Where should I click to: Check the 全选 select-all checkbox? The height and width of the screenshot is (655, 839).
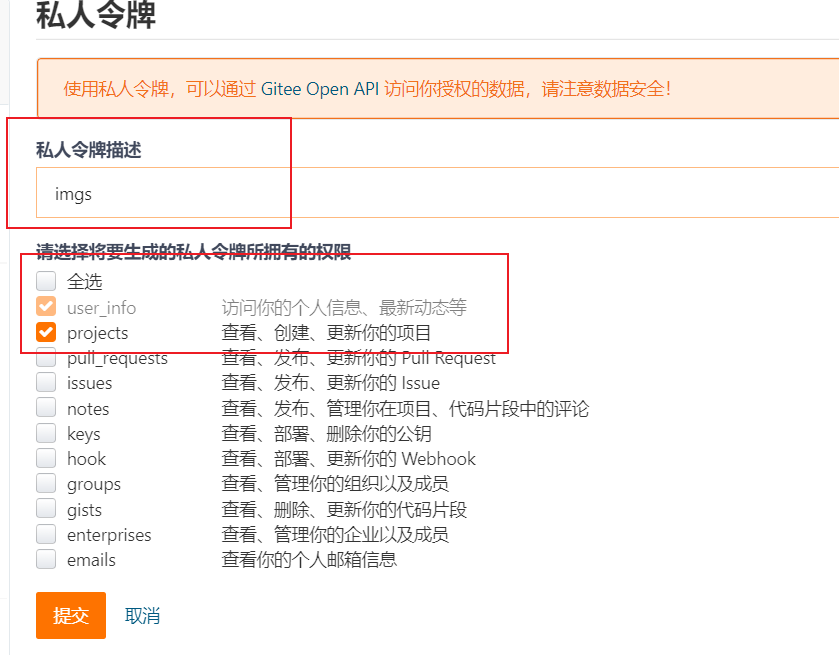point(46,281)
